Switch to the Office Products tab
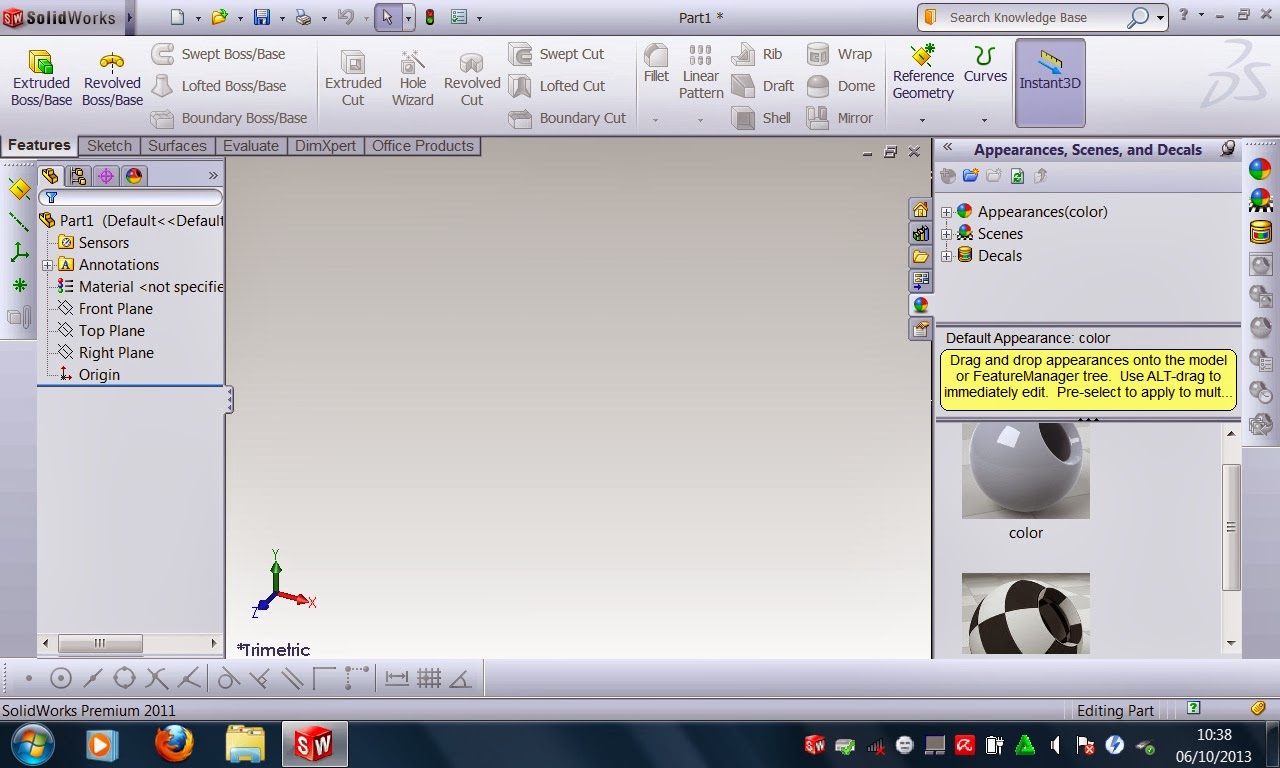Screen dimensions: 1280x768 pos(422,146)
